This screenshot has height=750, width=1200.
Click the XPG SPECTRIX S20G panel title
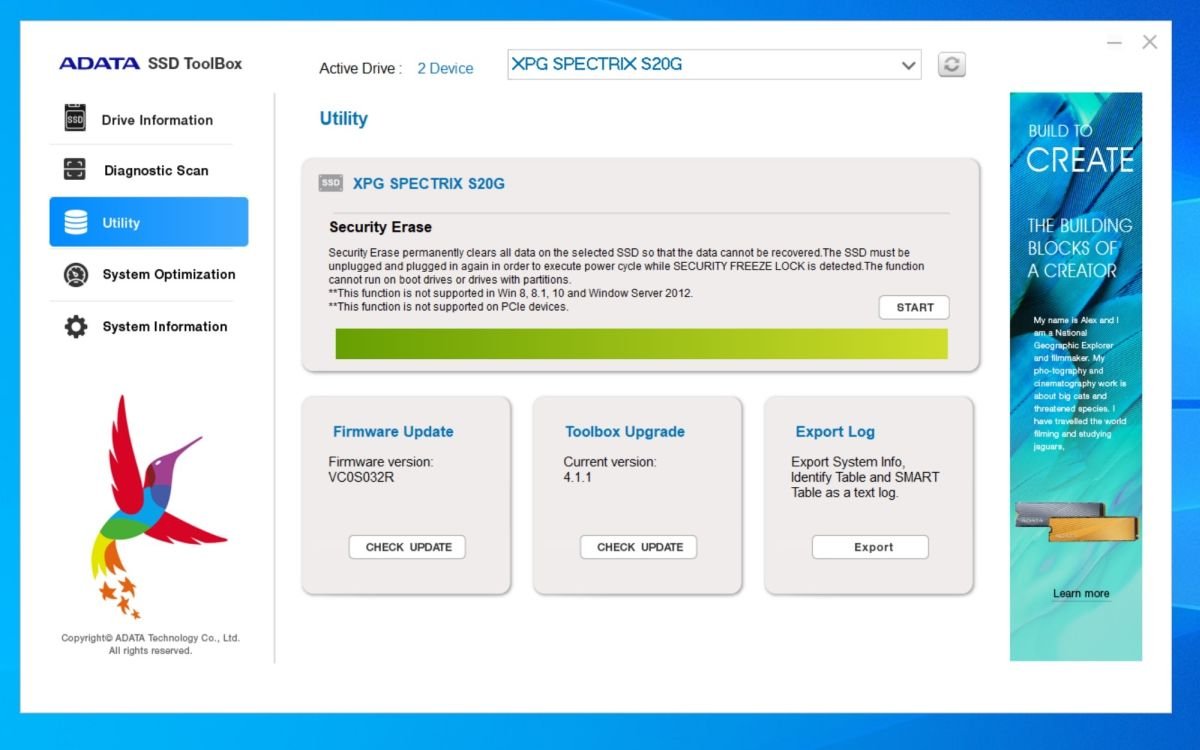point(429,184)
